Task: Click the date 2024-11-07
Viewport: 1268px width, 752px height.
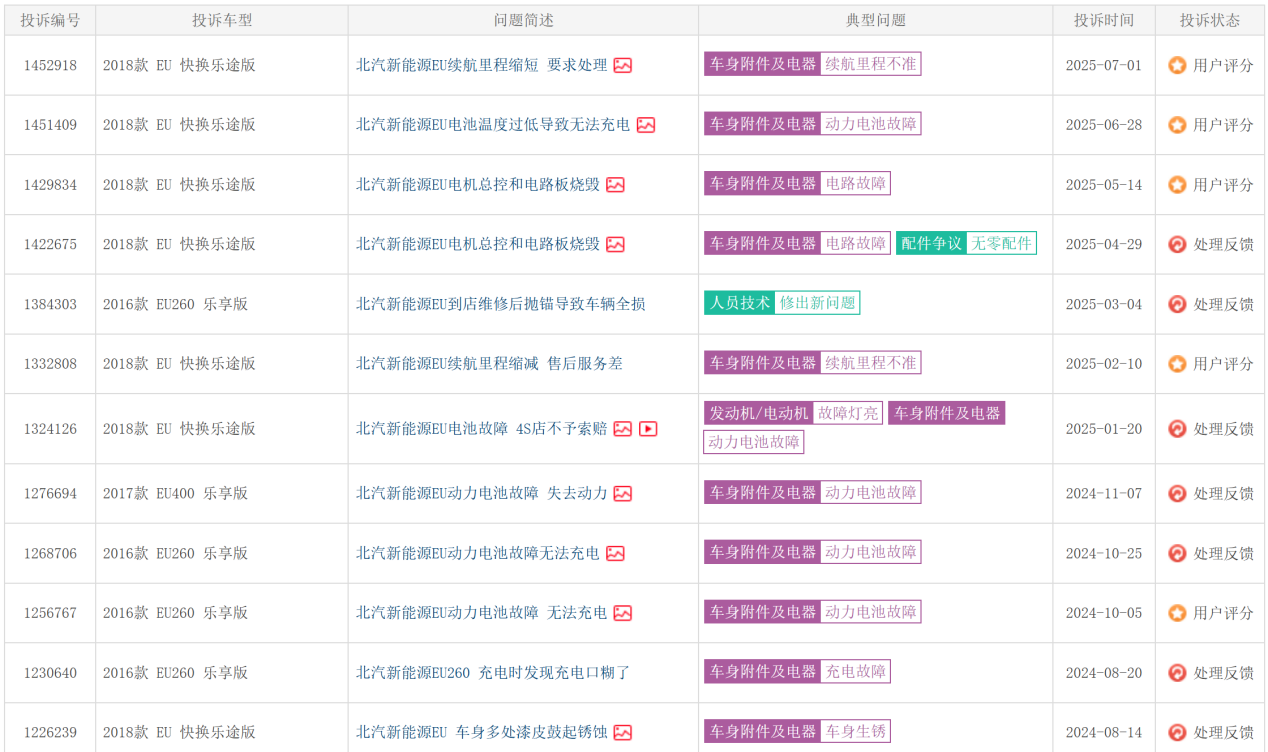Action: 1104,493
